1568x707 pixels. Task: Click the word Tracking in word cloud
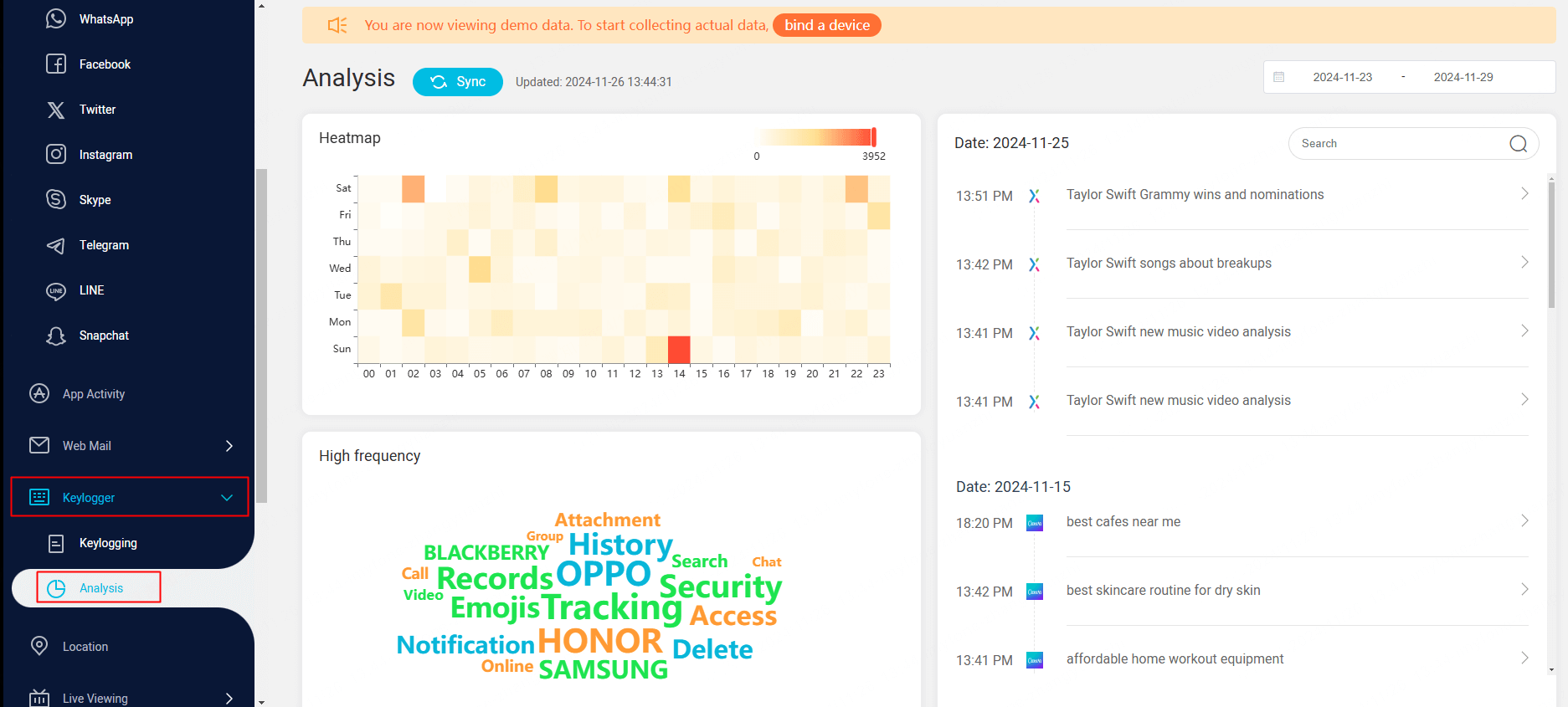[x=612, y=607]
